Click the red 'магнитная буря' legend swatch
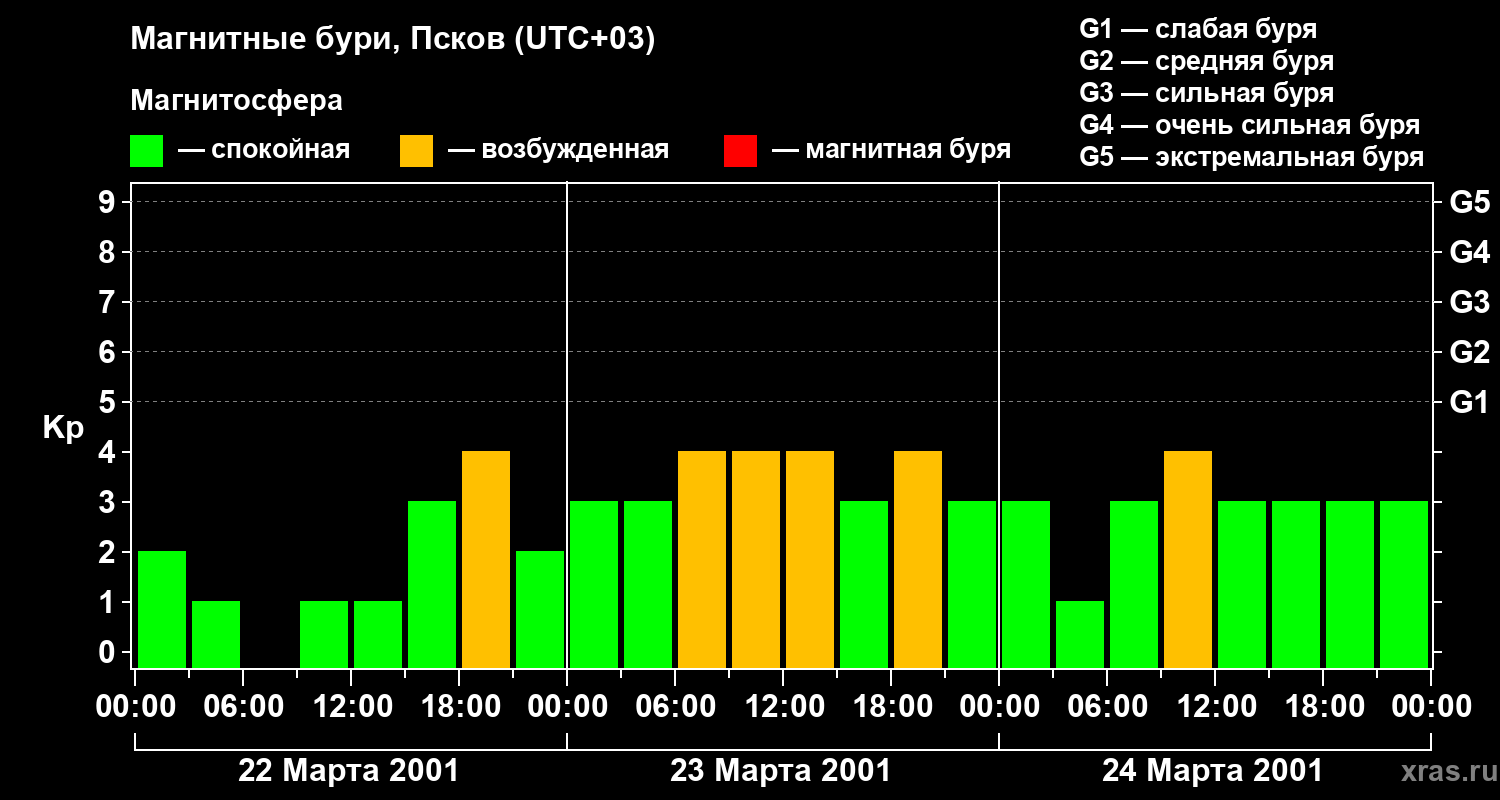The width and height of the screenshot is (1500, 800). point(741,151)
